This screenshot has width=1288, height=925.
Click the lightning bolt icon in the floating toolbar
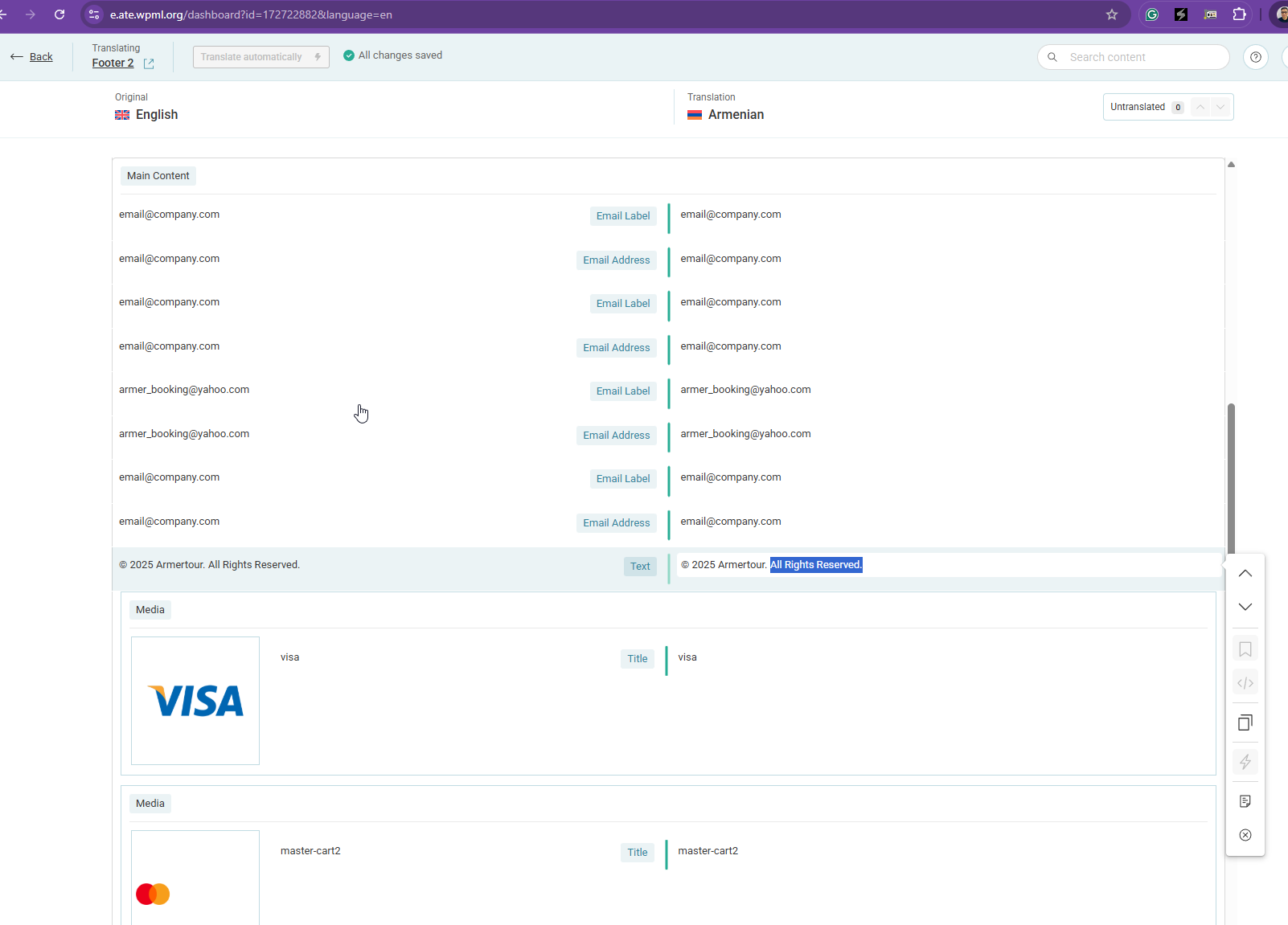[1245, 761]
